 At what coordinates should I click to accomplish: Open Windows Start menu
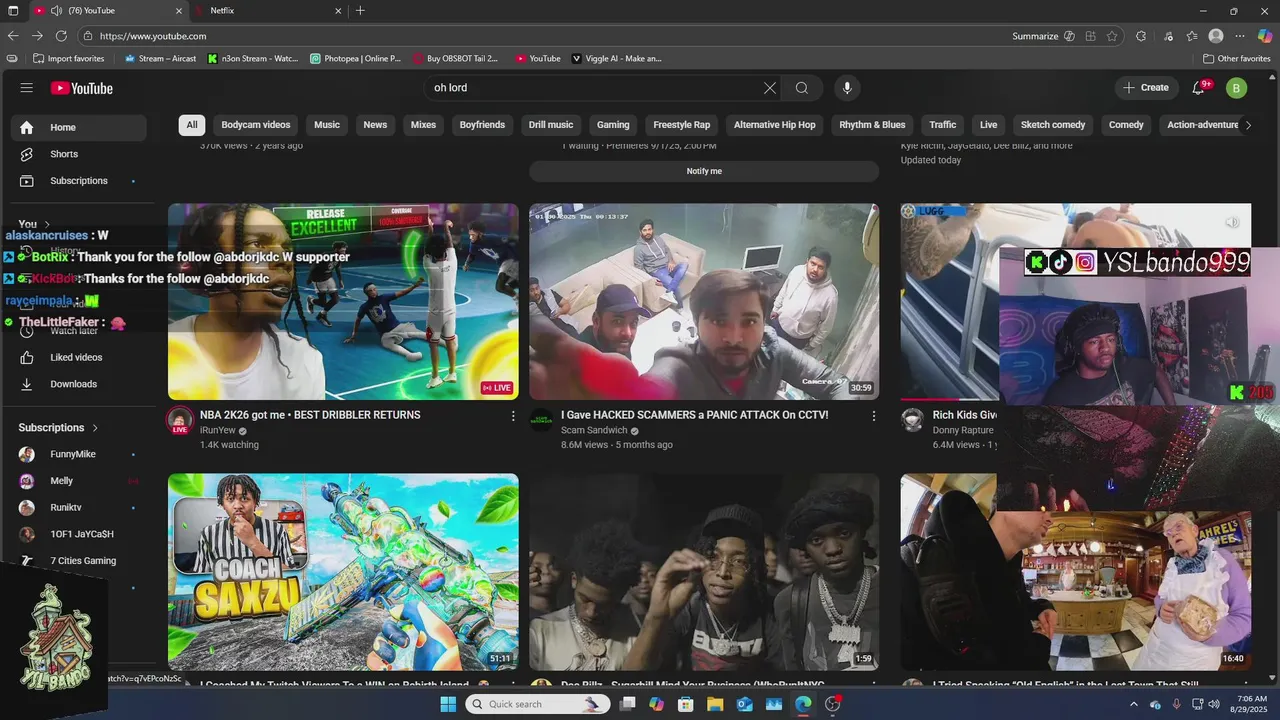point(448,704)
